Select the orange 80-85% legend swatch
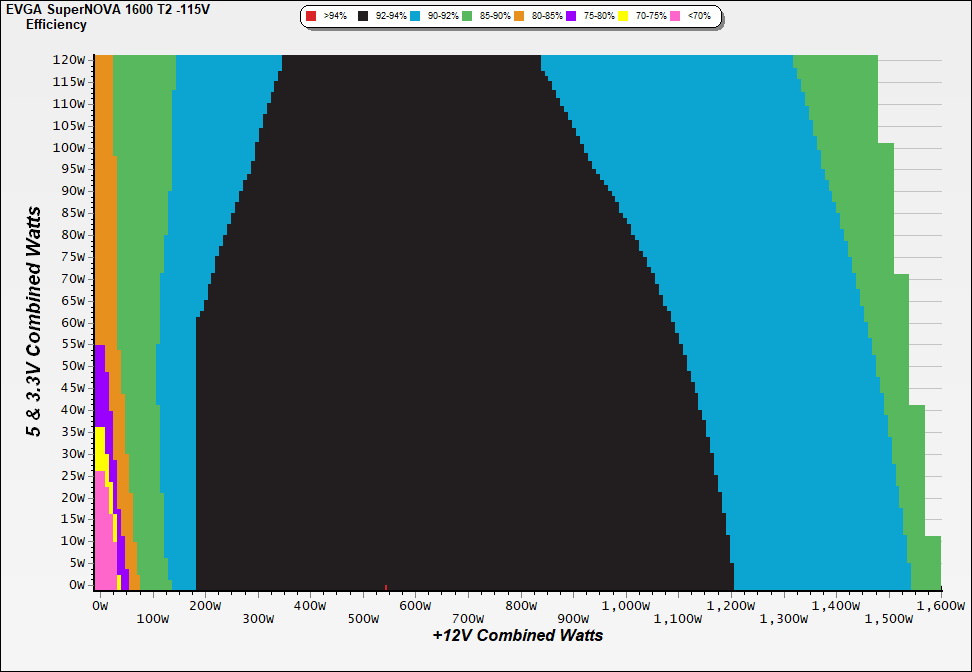The width and height of the screenshot is (972, 672). pos(518,17)
